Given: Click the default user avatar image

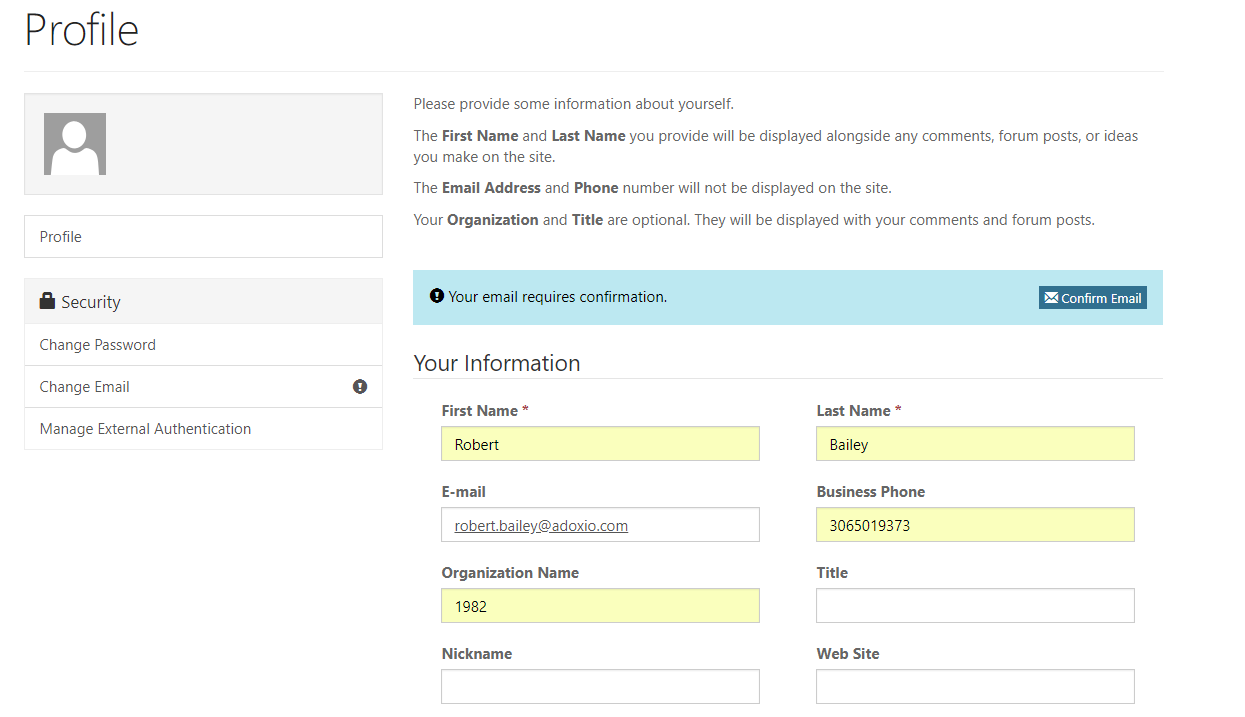Looking at the screenshot, I should pyautogui.click(x=75, y=144).
